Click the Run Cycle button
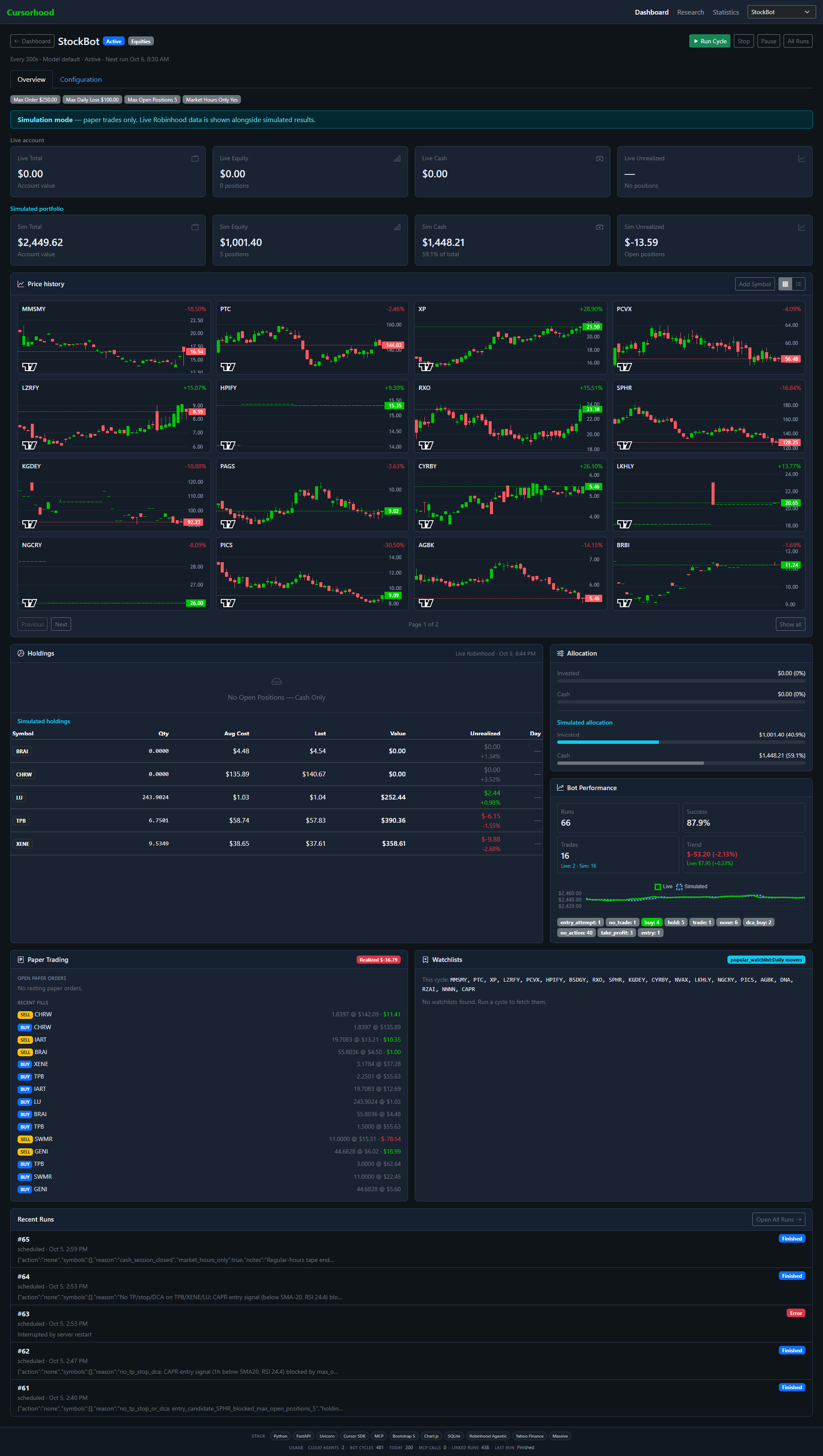Image resolution: width=823 pixels, height=1456 pixels. 709,41
